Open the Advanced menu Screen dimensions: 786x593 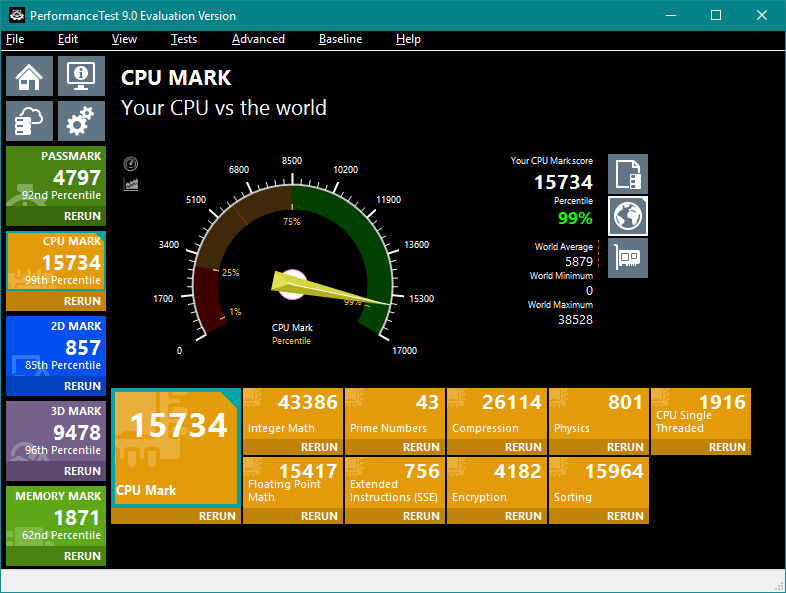click(x=258, y=39)
